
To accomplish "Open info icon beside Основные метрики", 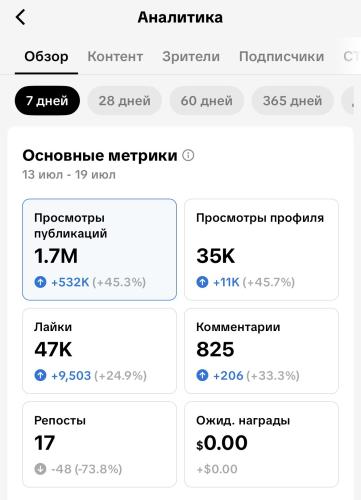I will coord(188,155).
